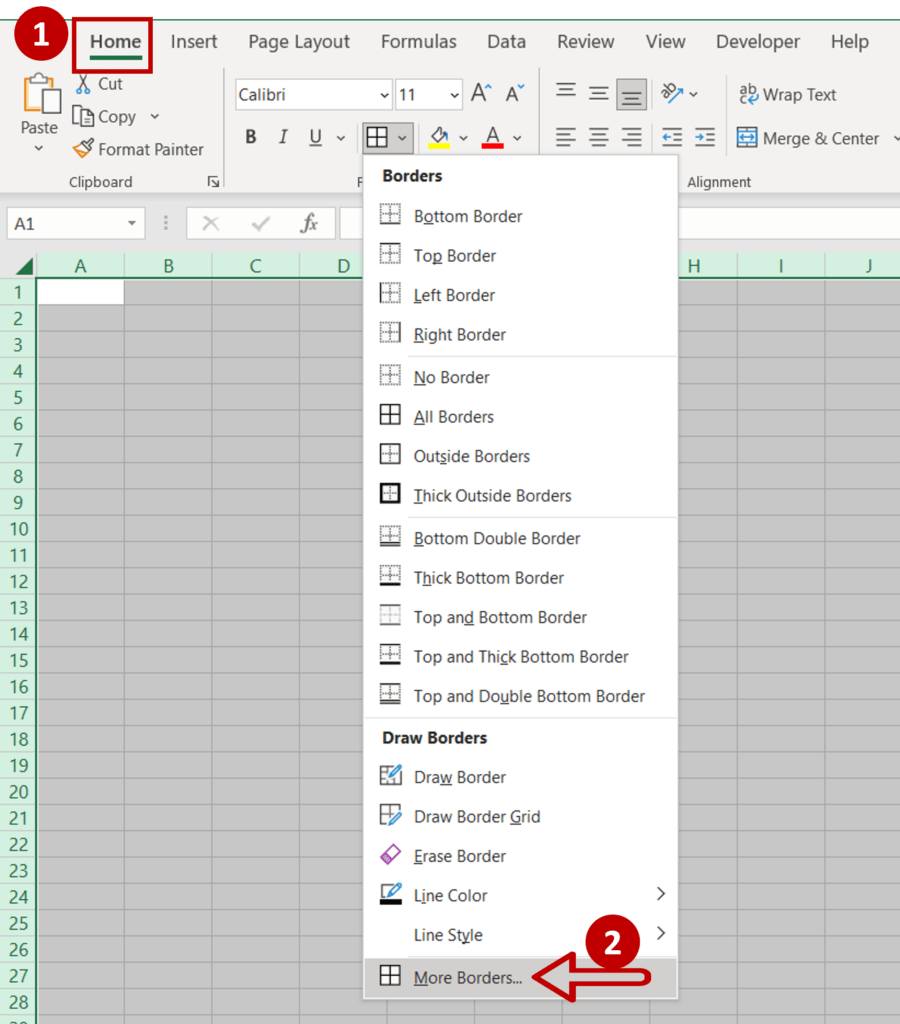The width and height of the screenshot is (900, 1024).
Task: Enable Wrap Text
Action: pos(787,94)
